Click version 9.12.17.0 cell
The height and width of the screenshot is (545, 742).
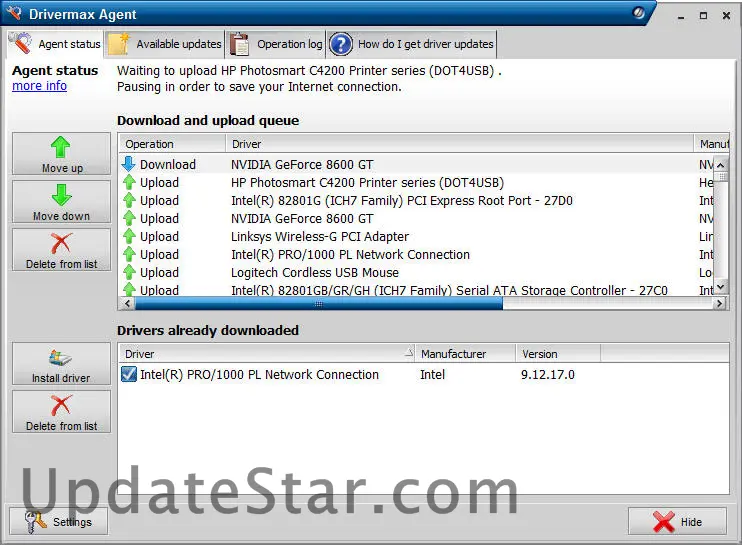pos(548,375)
